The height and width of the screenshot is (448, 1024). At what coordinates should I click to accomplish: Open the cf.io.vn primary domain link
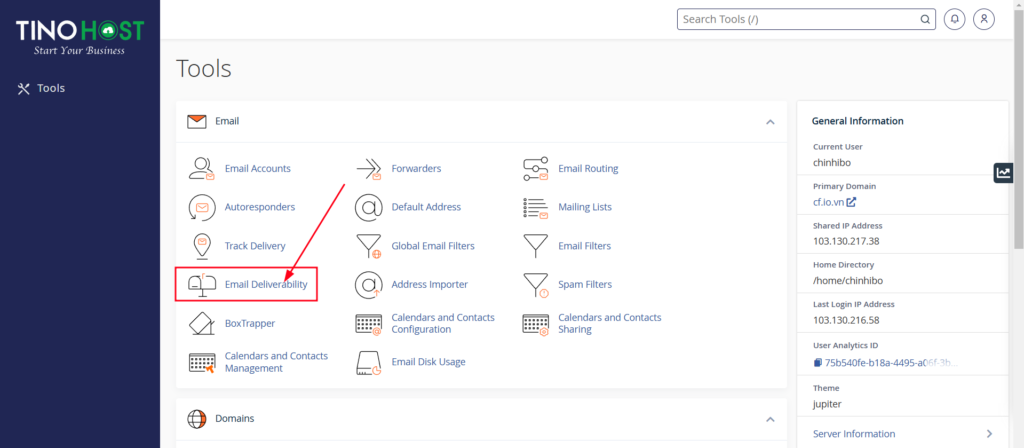[x=834, y=202]
